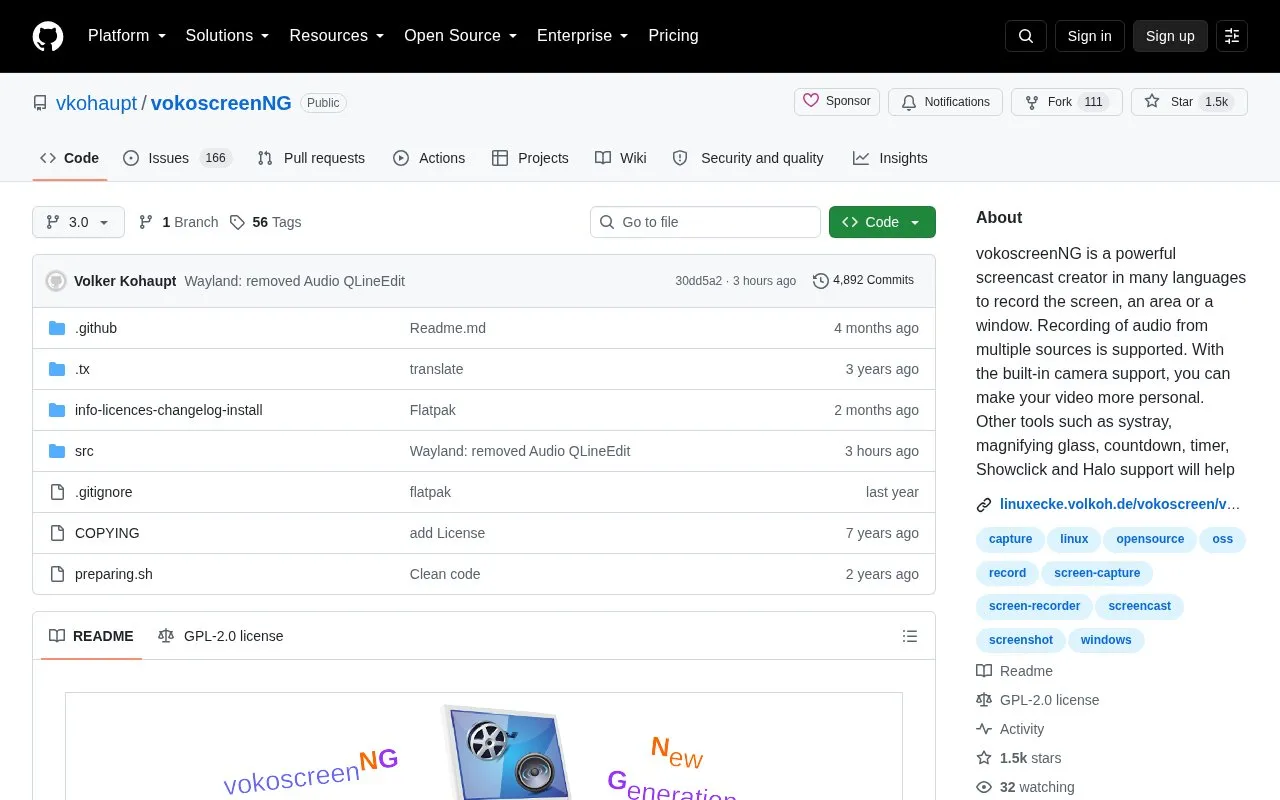Screen dimensions: 1280x800
Task: Fork the repository
Action: pos(1066,102)
